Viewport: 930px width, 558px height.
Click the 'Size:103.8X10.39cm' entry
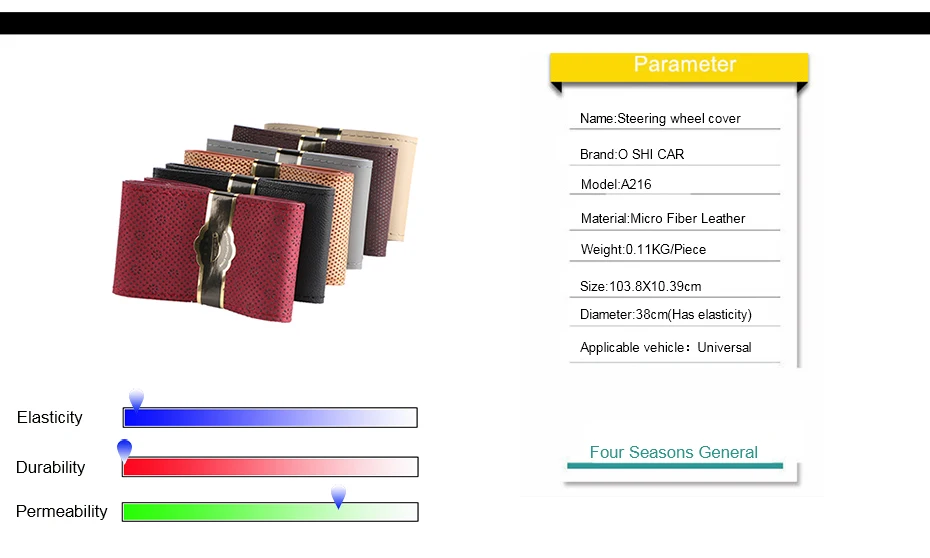pos(641,286)
